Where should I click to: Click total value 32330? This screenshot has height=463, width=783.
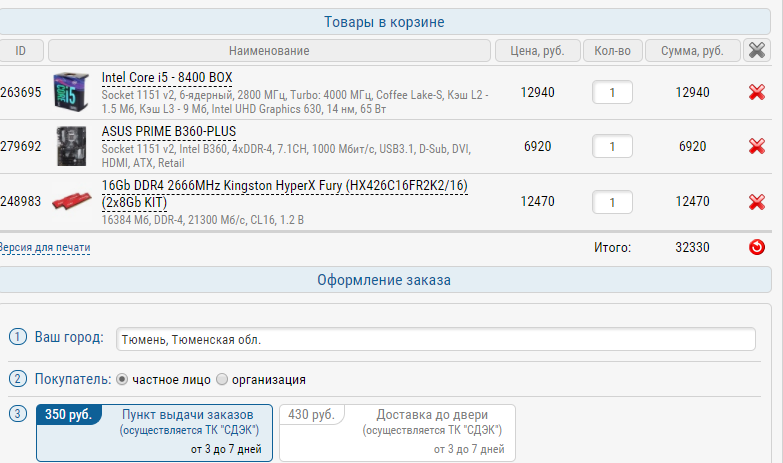point(692,247)
